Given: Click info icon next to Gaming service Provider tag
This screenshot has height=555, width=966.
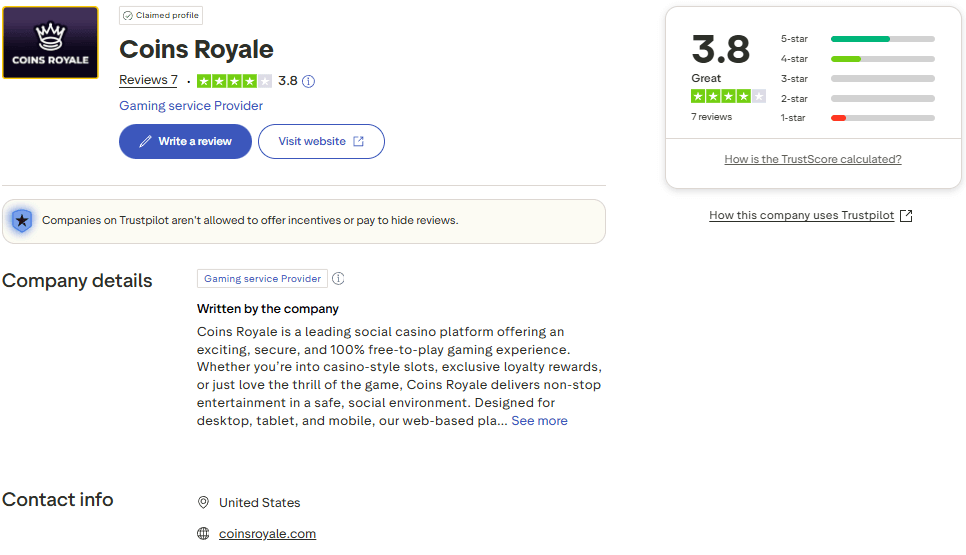Looking at the screenshot, I should point(338,279).
